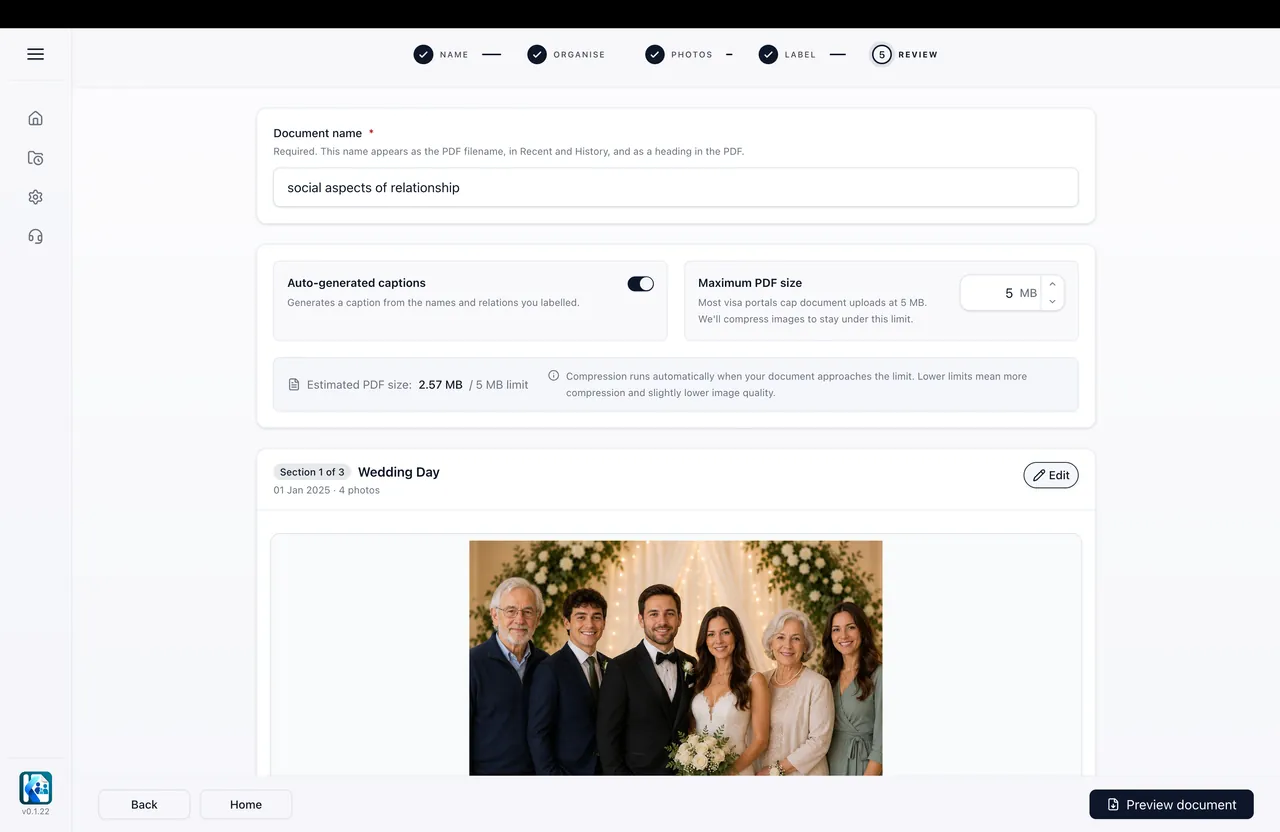Open the hamburger menu icon
The height and width of the screenshot is (832, 1280).
pyautogui.click(x=35, y=54)
